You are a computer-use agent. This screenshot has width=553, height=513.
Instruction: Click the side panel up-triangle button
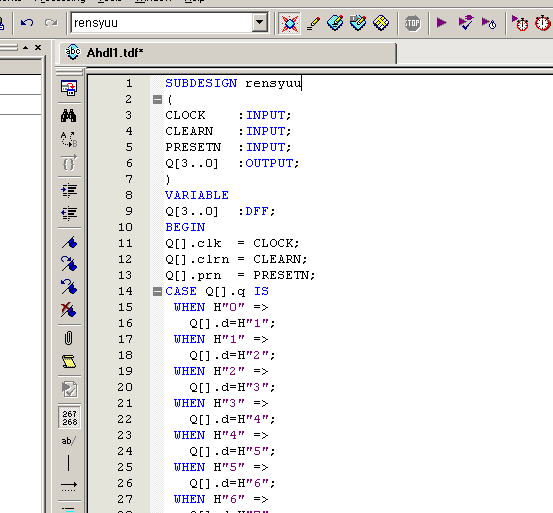coord(26,47)
